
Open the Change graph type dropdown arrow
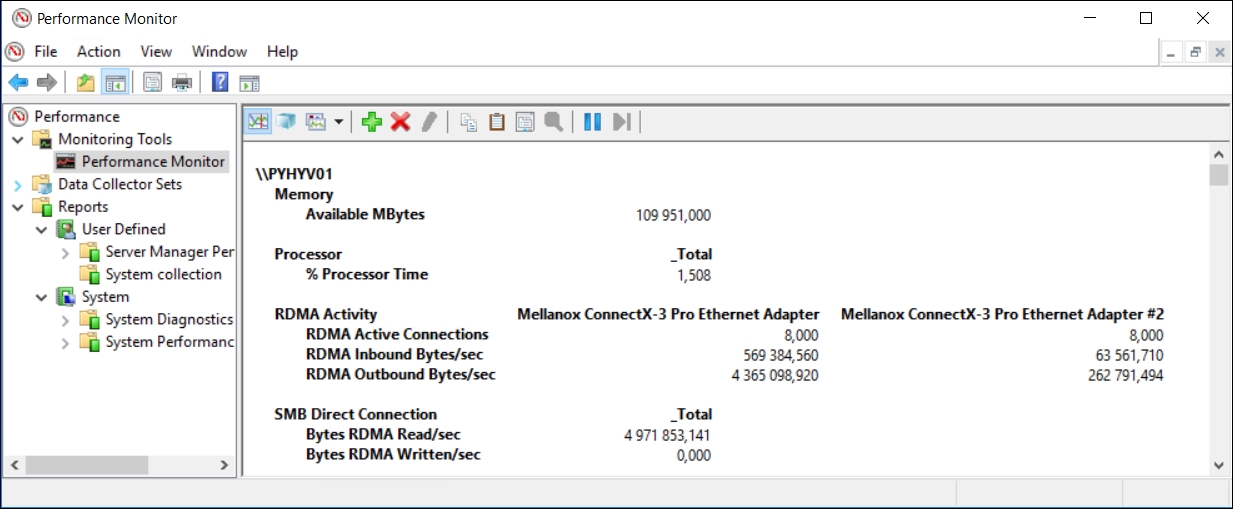pos(338,122)
